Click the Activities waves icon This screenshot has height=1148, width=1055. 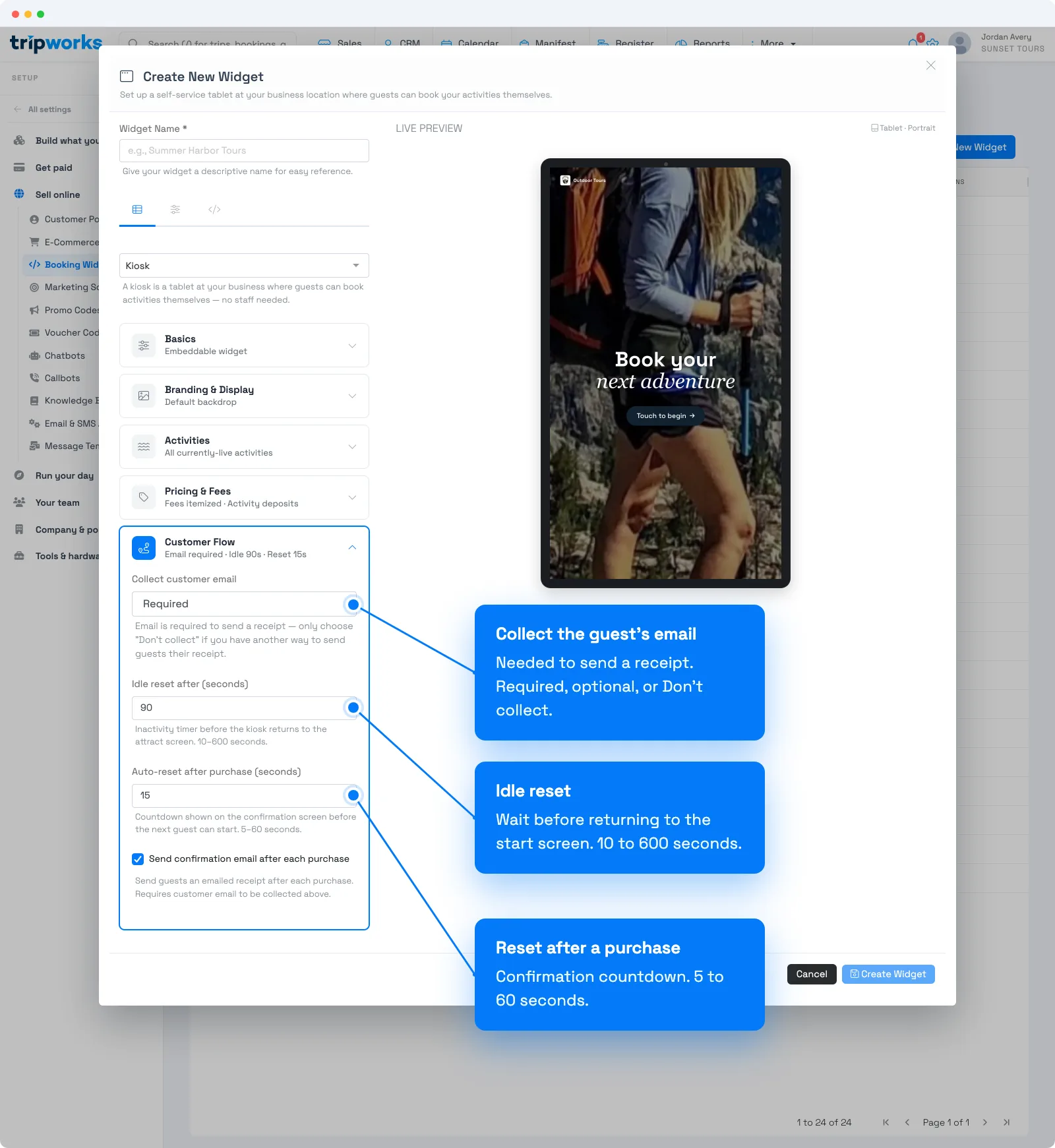click(x=144, y=447)
